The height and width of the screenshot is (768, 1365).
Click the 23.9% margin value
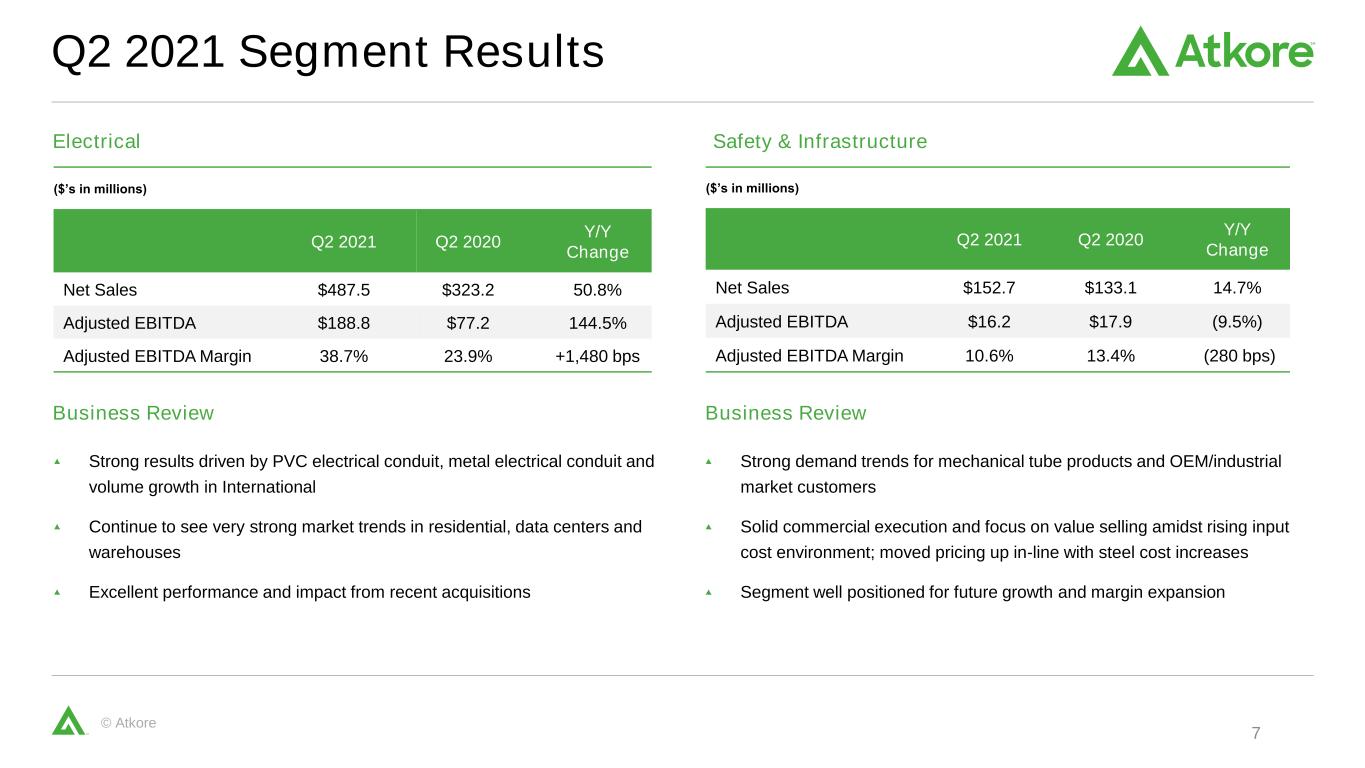(469, 356)
